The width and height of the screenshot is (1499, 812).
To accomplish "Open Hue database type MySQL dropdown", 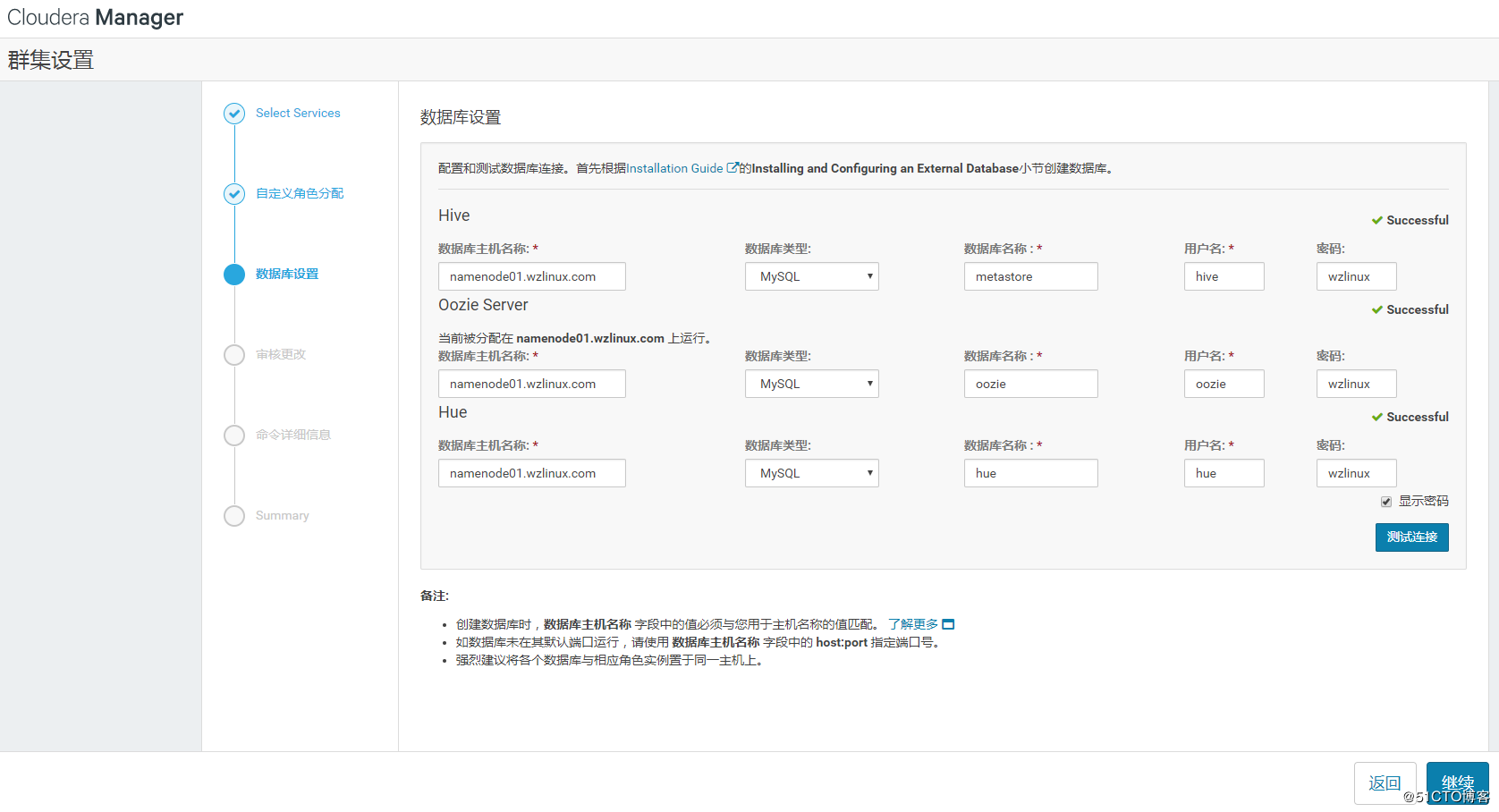I will coord(811,473).
